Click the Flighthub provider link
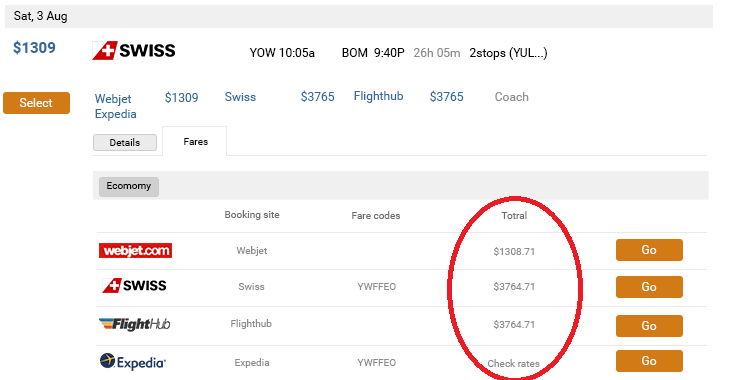Viewport: 740px width, 380px height. 378,96
